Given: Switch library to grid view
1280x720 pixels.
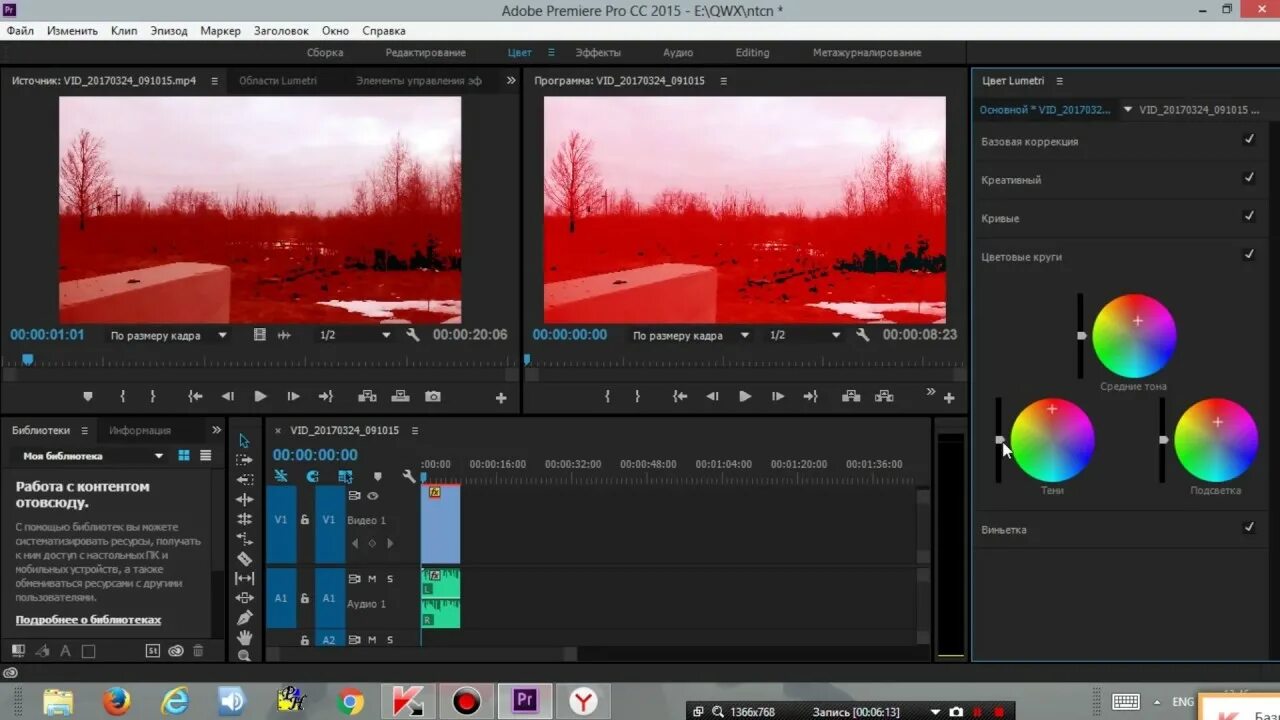Looking at the screenshot, I should pos(184,456).
